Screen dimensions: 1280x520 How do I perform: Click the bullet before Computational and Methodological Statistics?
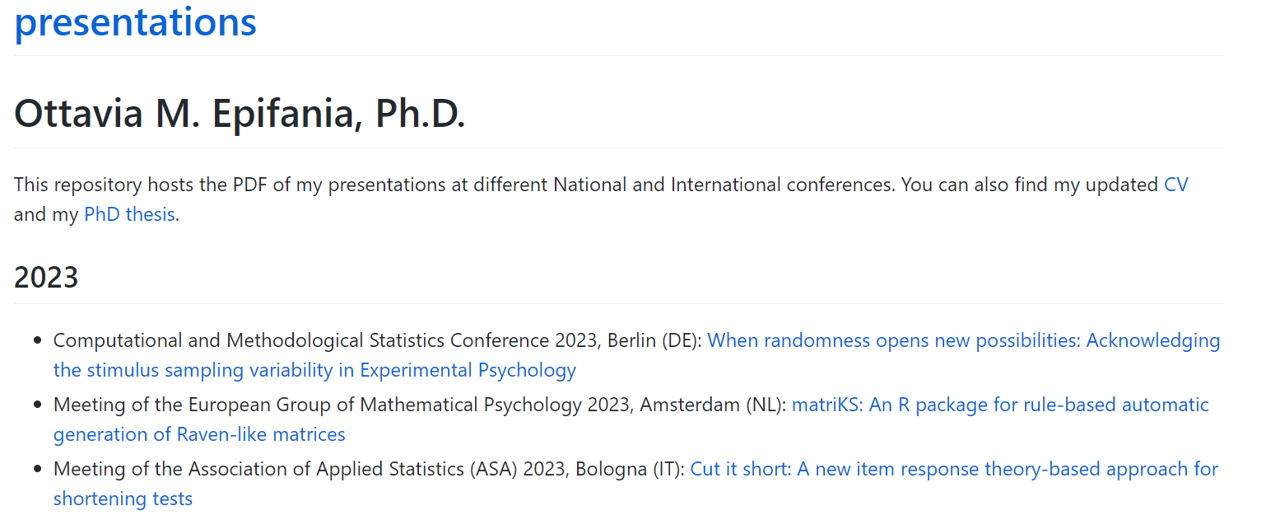37,341
